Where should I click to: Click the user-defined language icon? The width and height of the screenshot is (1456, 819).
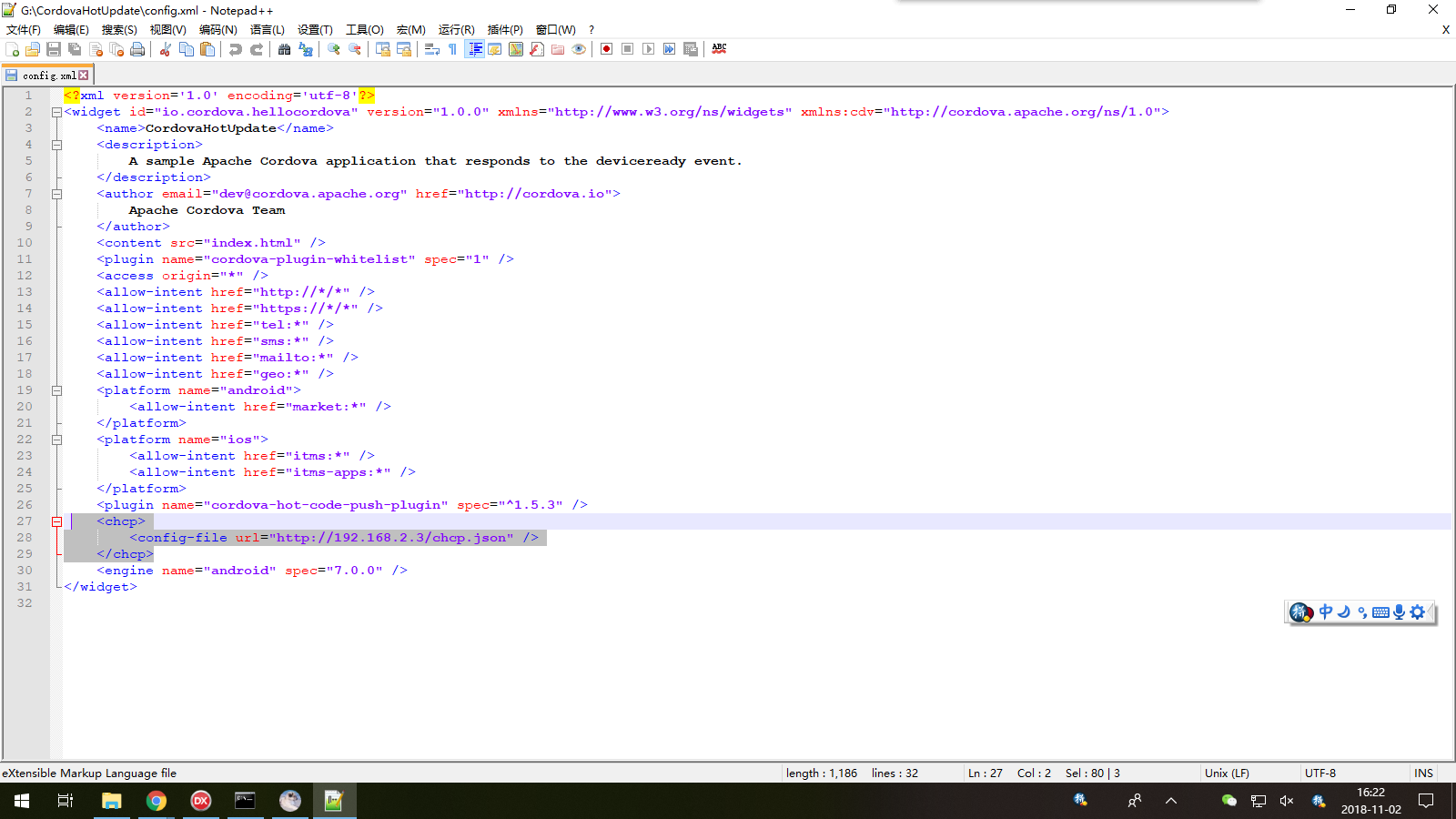pyautogui.click(x=495, y=49)
